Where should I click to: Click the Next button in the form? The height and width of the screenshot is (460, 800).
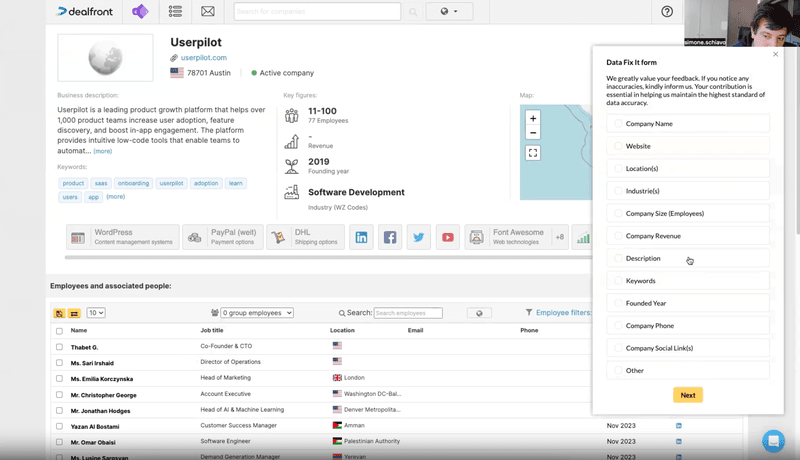[688, 395]
